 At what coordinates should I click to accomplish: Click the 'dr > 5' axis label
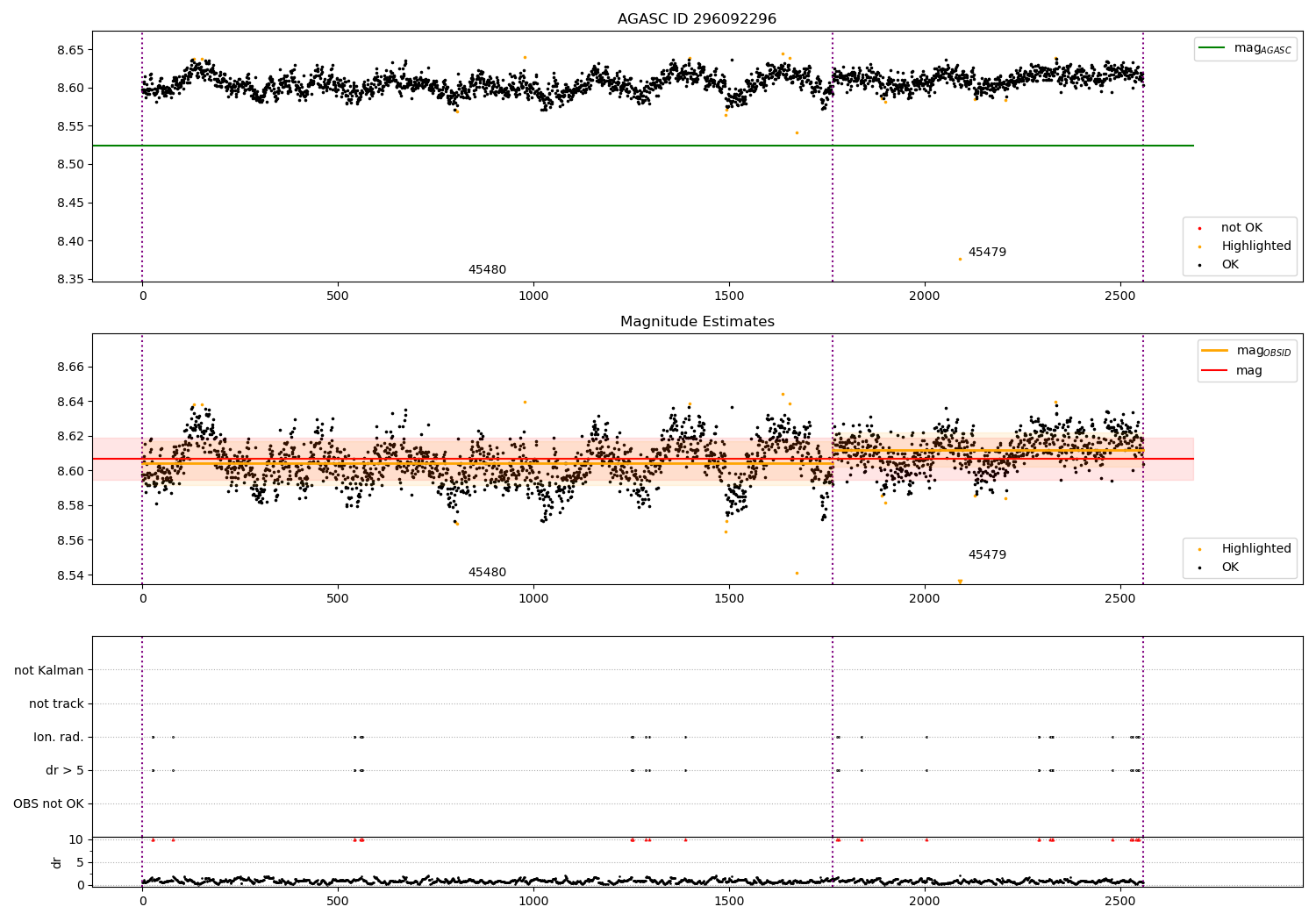65,771
